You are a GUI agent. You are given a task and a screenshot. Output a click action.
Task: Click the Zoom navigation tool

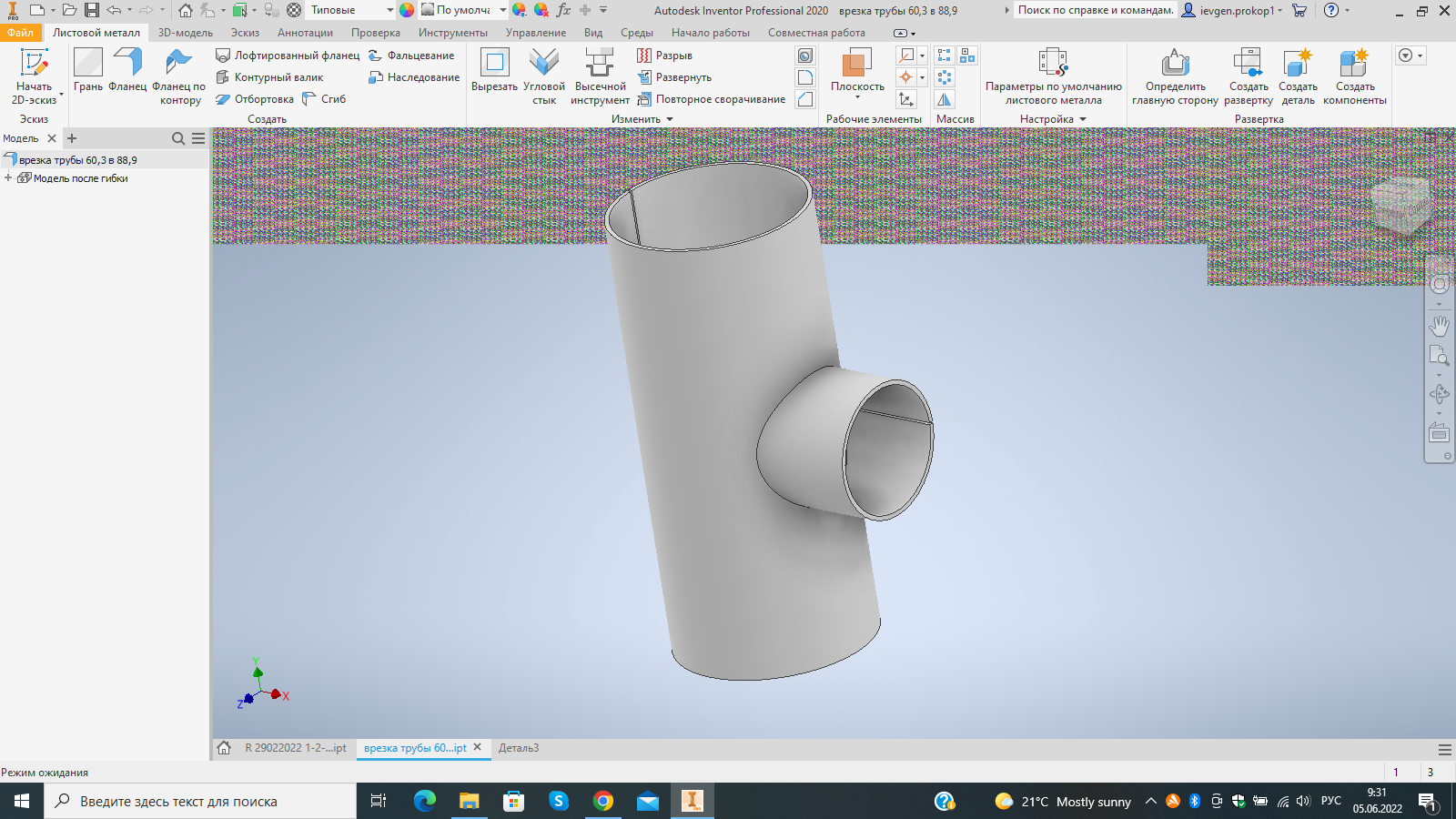1440,356
